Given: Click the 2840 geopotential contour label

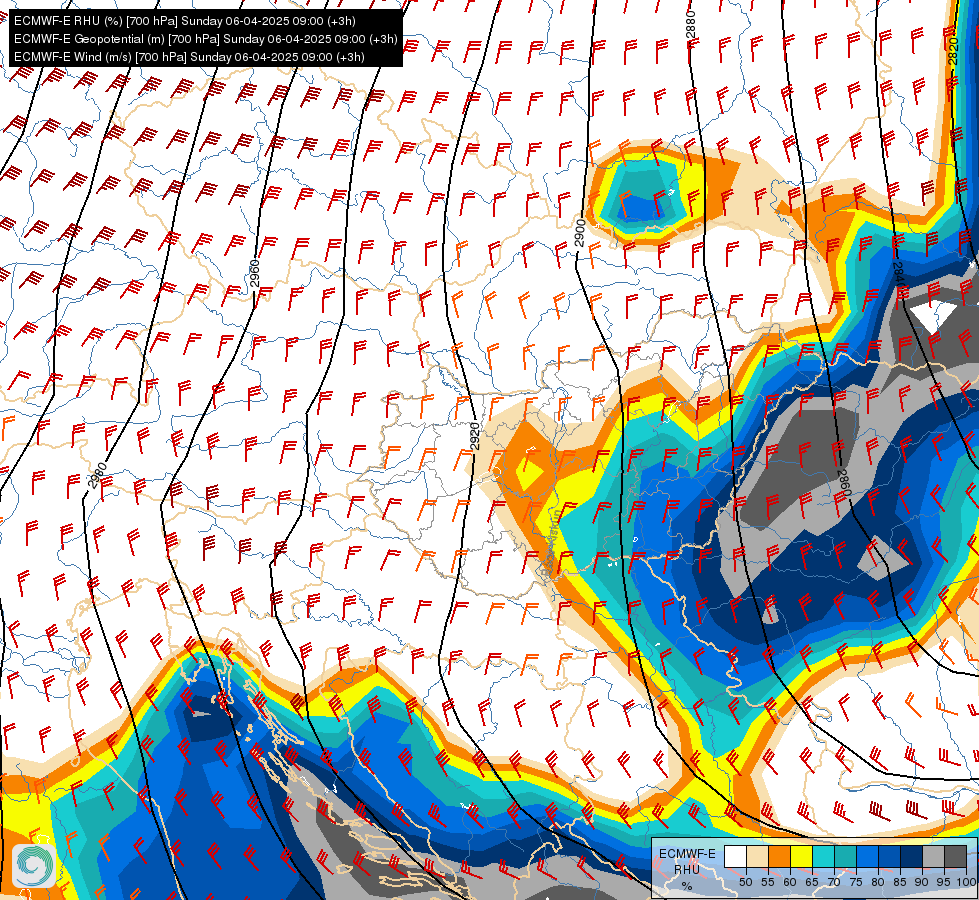Looking at the screenshot, I should click(x=898, y=276).
